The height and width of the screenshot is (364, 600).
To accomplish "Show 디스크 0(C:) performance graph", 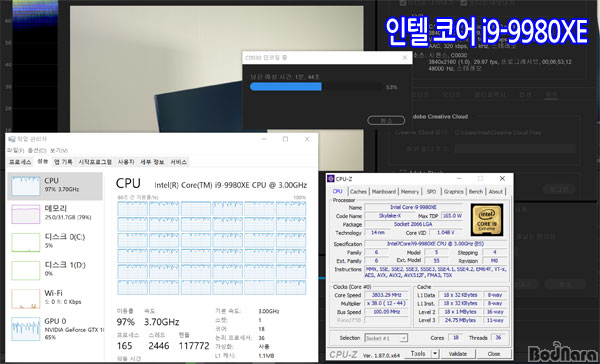I will [55, 242].
